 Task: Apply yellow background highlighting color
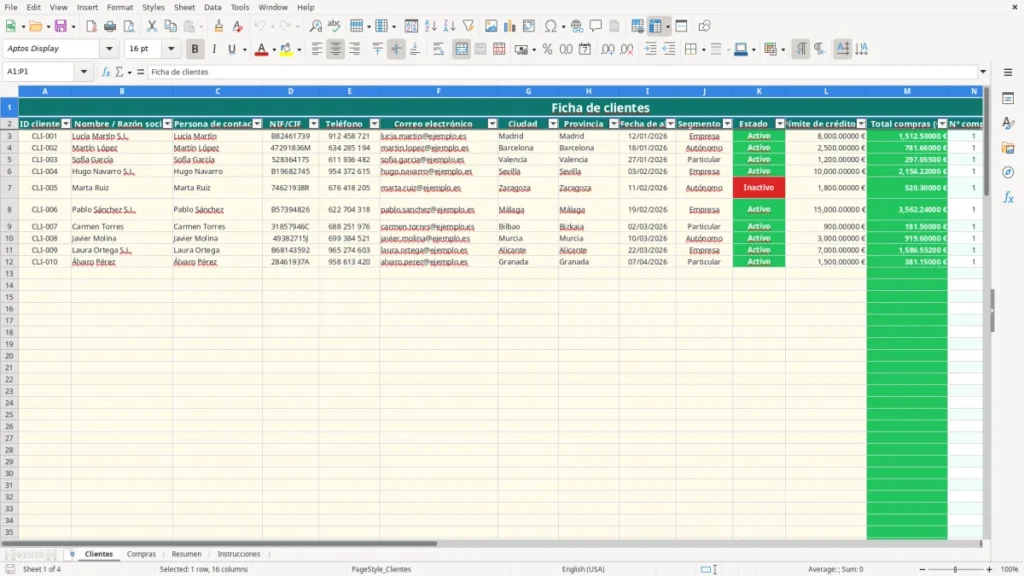tap(286, 49)
